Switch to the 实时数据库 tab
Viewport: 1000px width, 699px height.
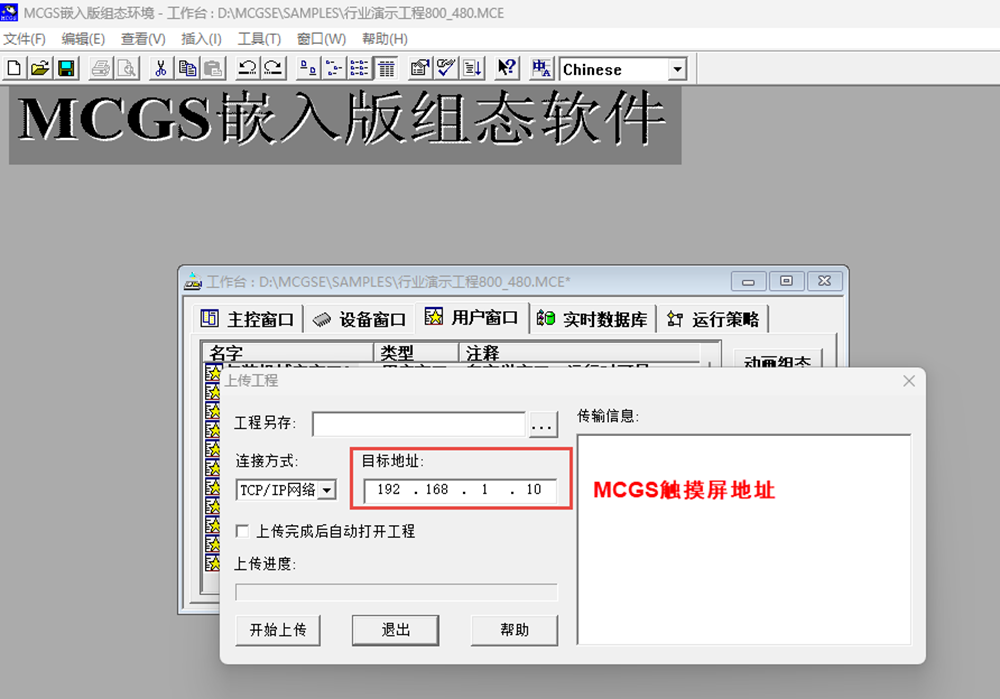593,319
